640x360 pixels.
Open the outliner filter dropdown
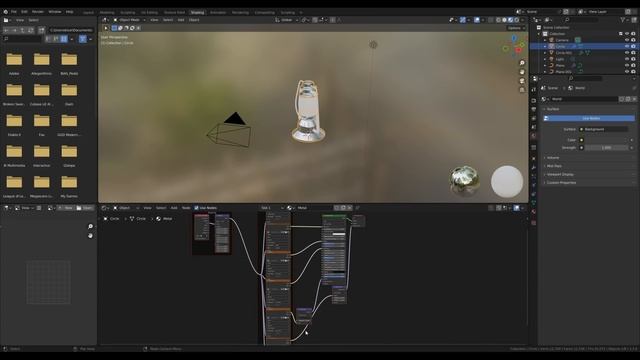pyautogui.click(x=625, y=20)
